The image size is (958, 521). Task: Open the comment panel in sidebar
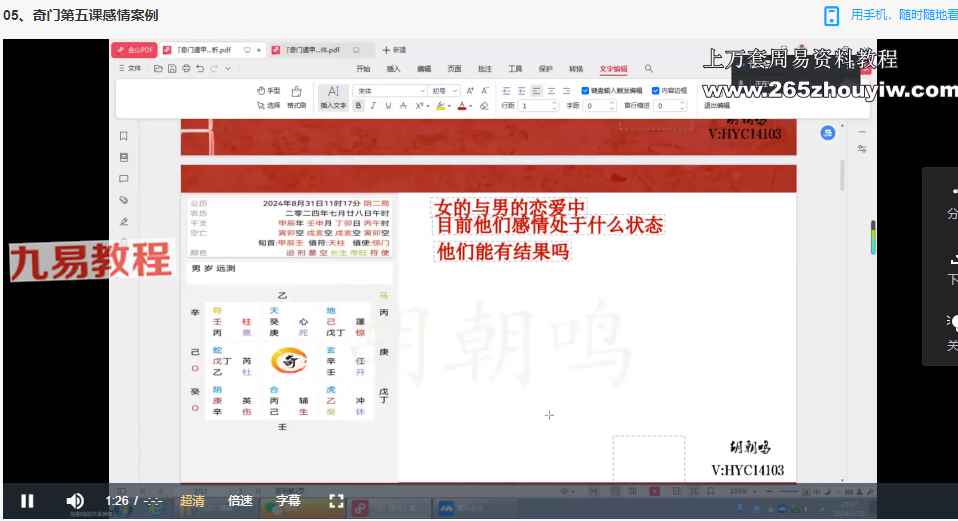click(124, 178)
